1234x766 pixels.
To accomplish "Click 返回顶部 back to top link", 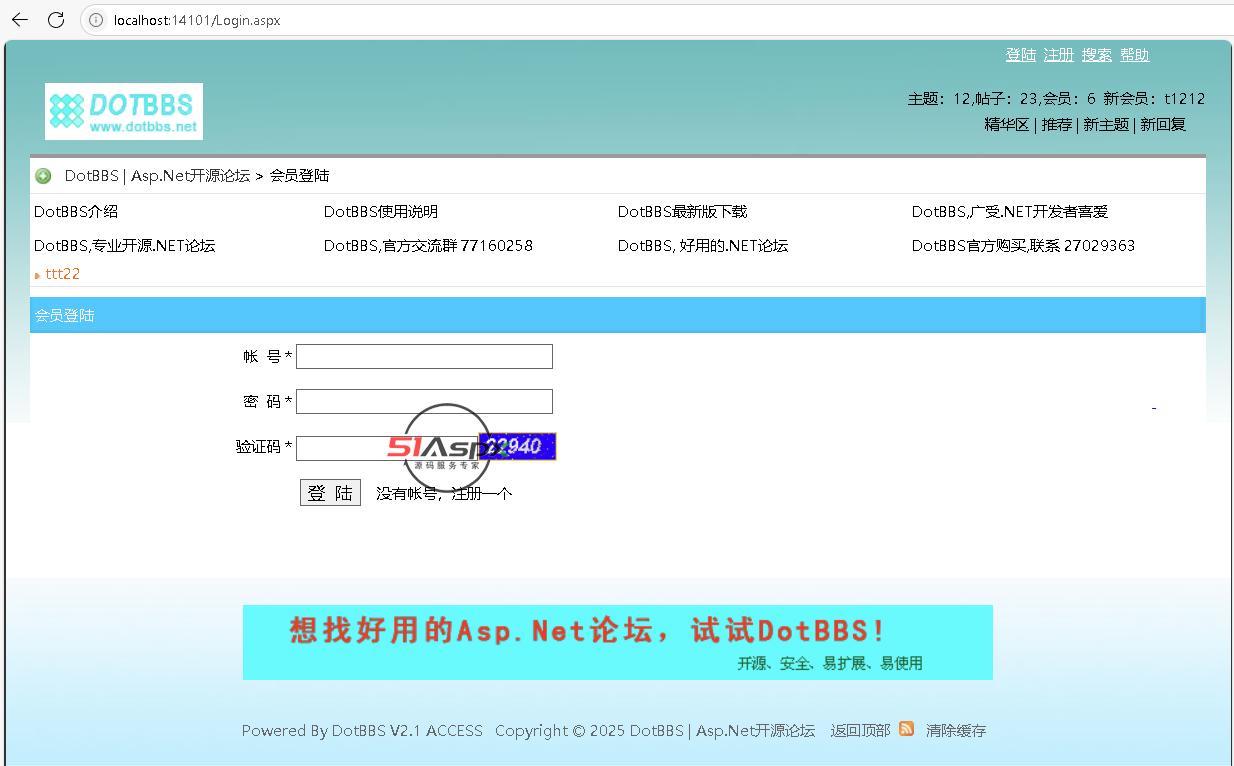I will [860, 731].
